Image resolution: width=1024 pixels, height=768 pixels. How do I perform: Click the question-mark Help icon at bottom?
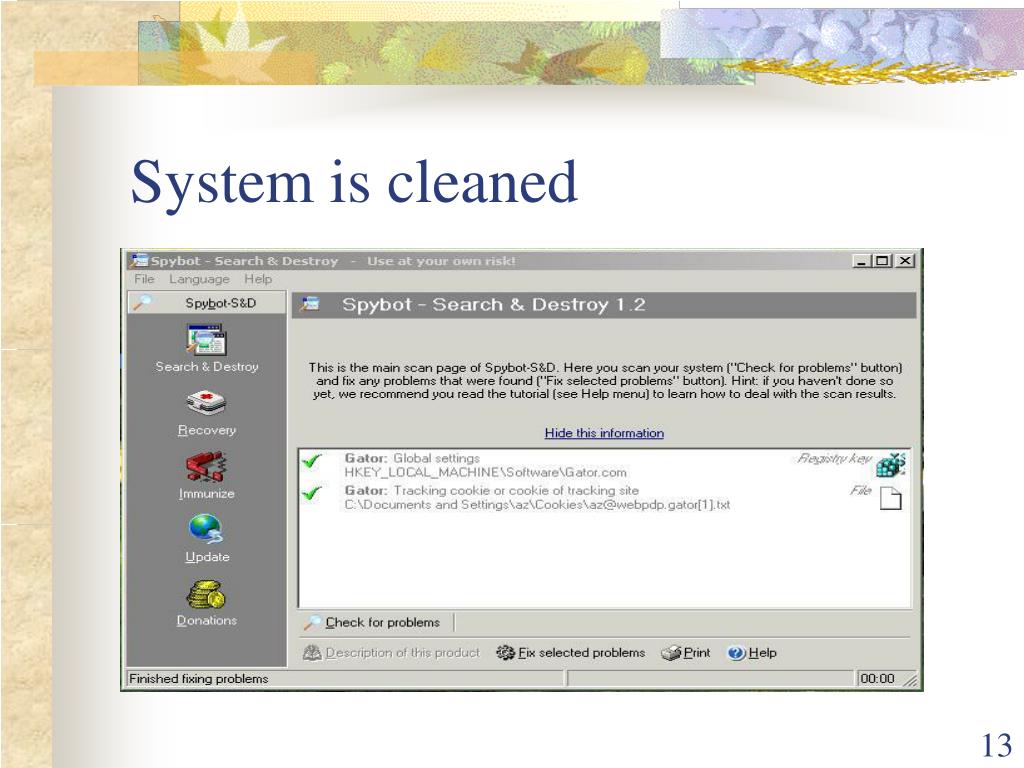[736, 653]
